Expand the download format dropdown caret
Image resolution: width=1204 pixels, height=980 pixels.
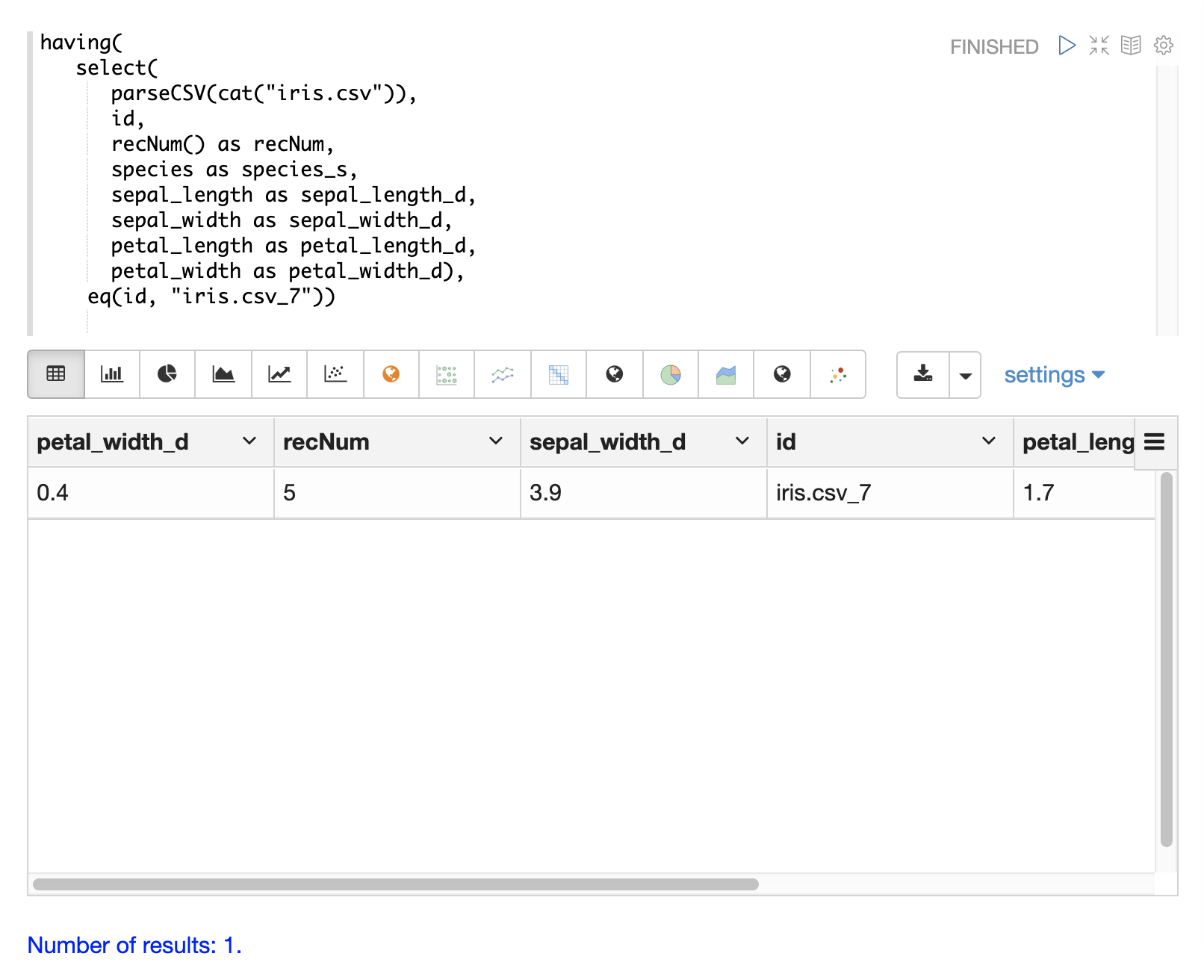click(965, 375)
